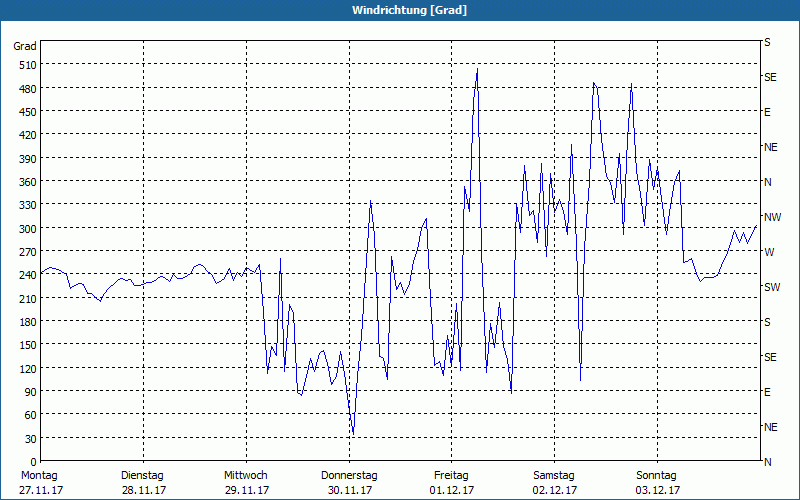
Task: Click the Windrichtung [Grad] chart title
Action: click(409, 10)
